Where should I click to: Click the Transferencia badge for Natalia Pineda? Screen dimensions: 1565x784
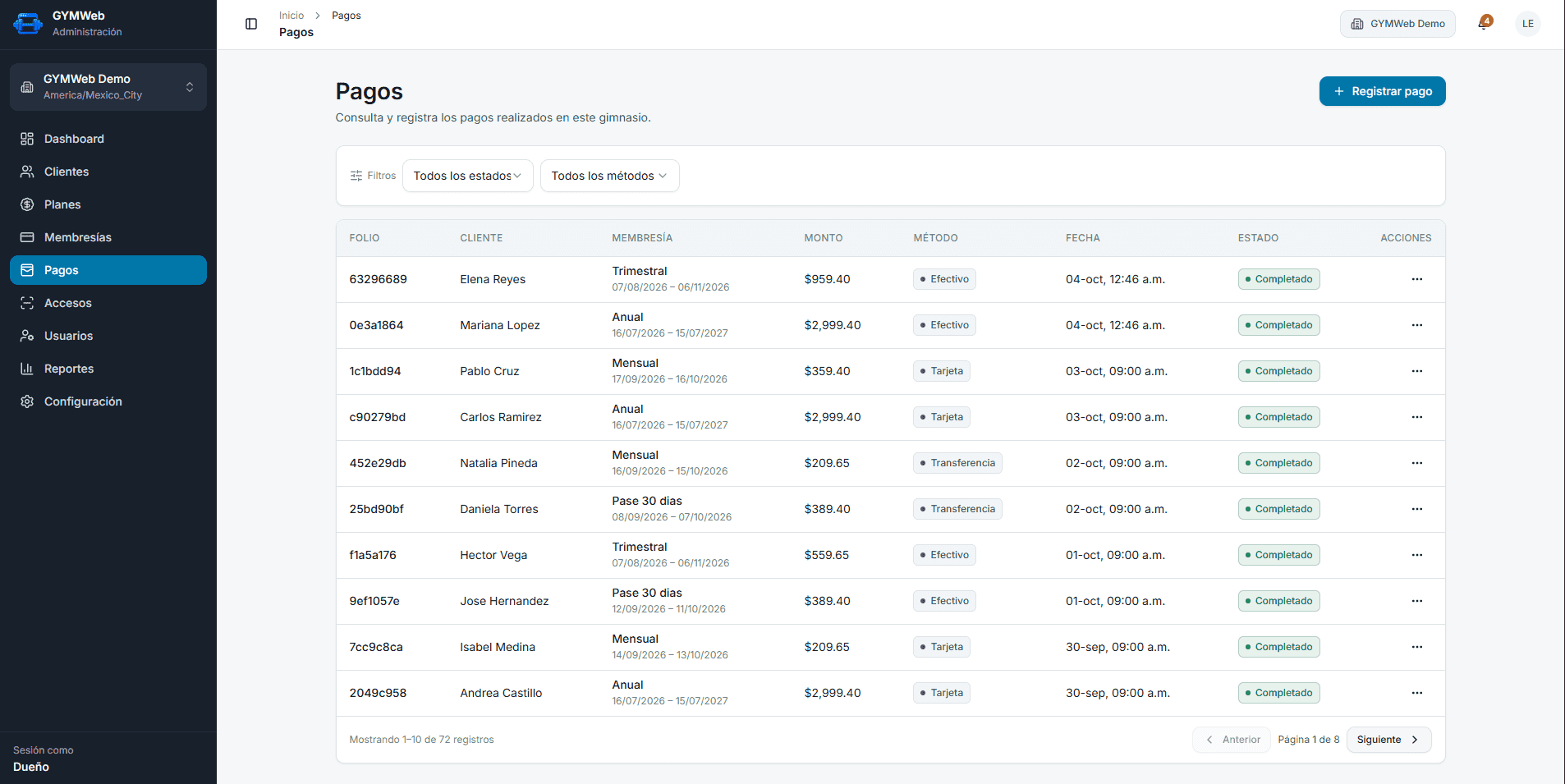pyautogui.click(x=957, y=463)
